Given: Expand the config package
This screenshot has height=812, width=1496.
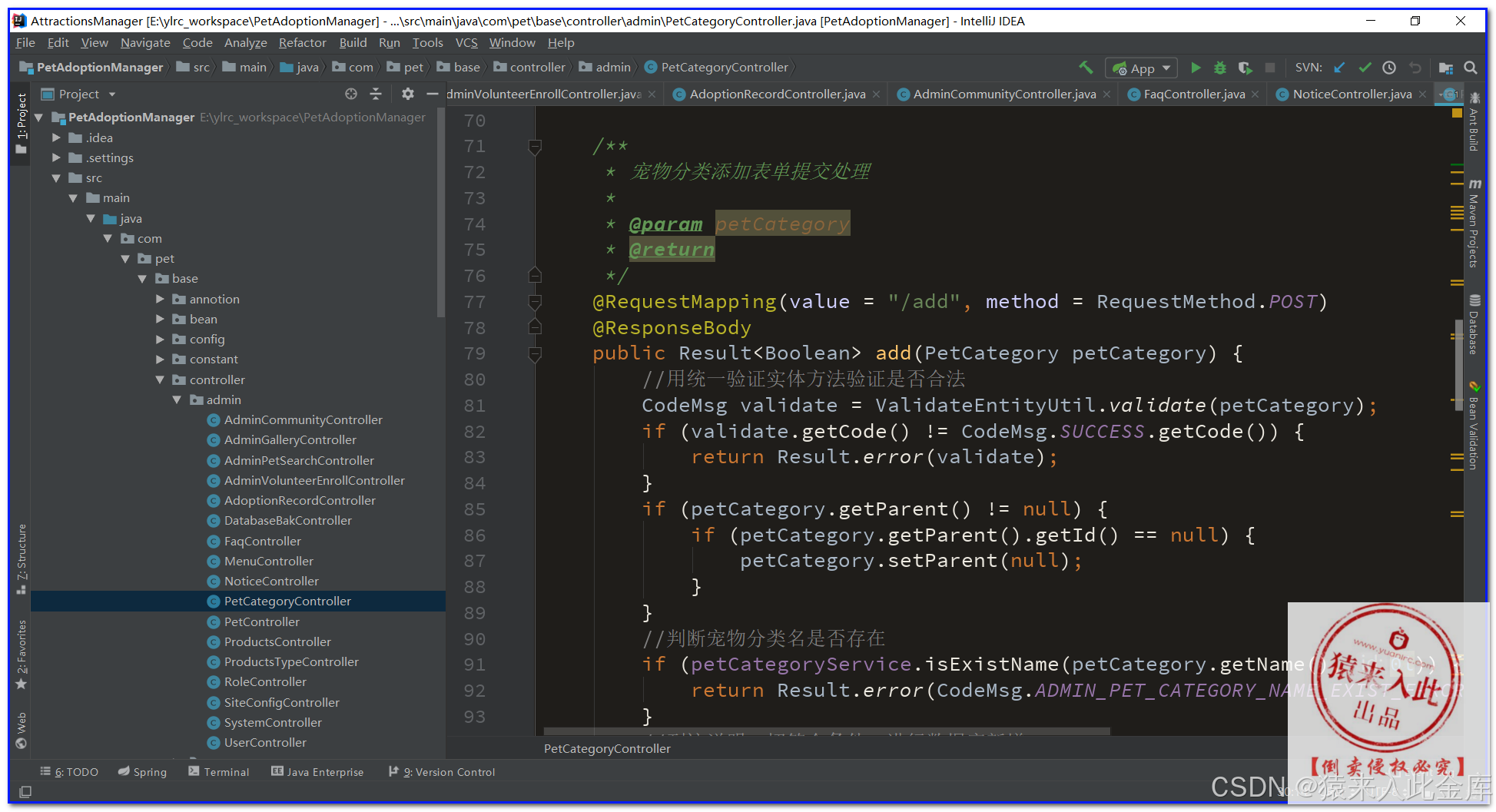Looking at the screenshot, I should 160,339.
